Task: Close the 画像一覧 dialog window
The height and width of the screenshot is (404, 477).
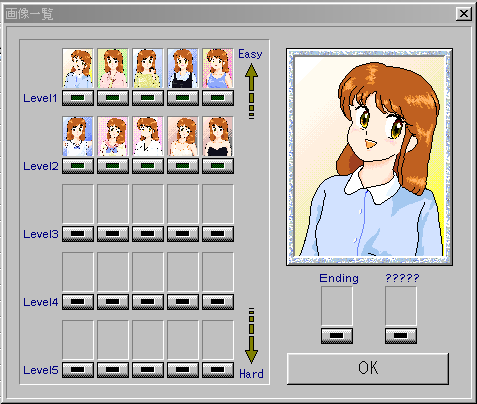Action: (x=464, y=14)
